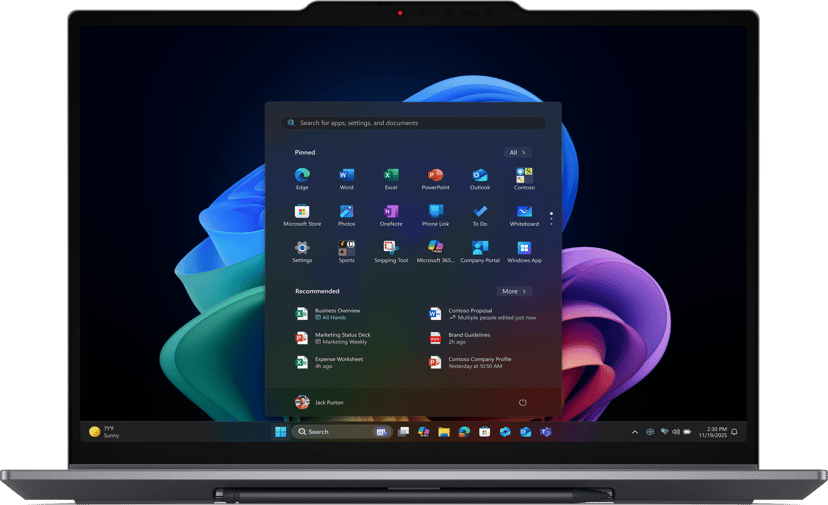Open the network status tray icon
This screenshot has width=828, height=505.
[x=664, y=432]
